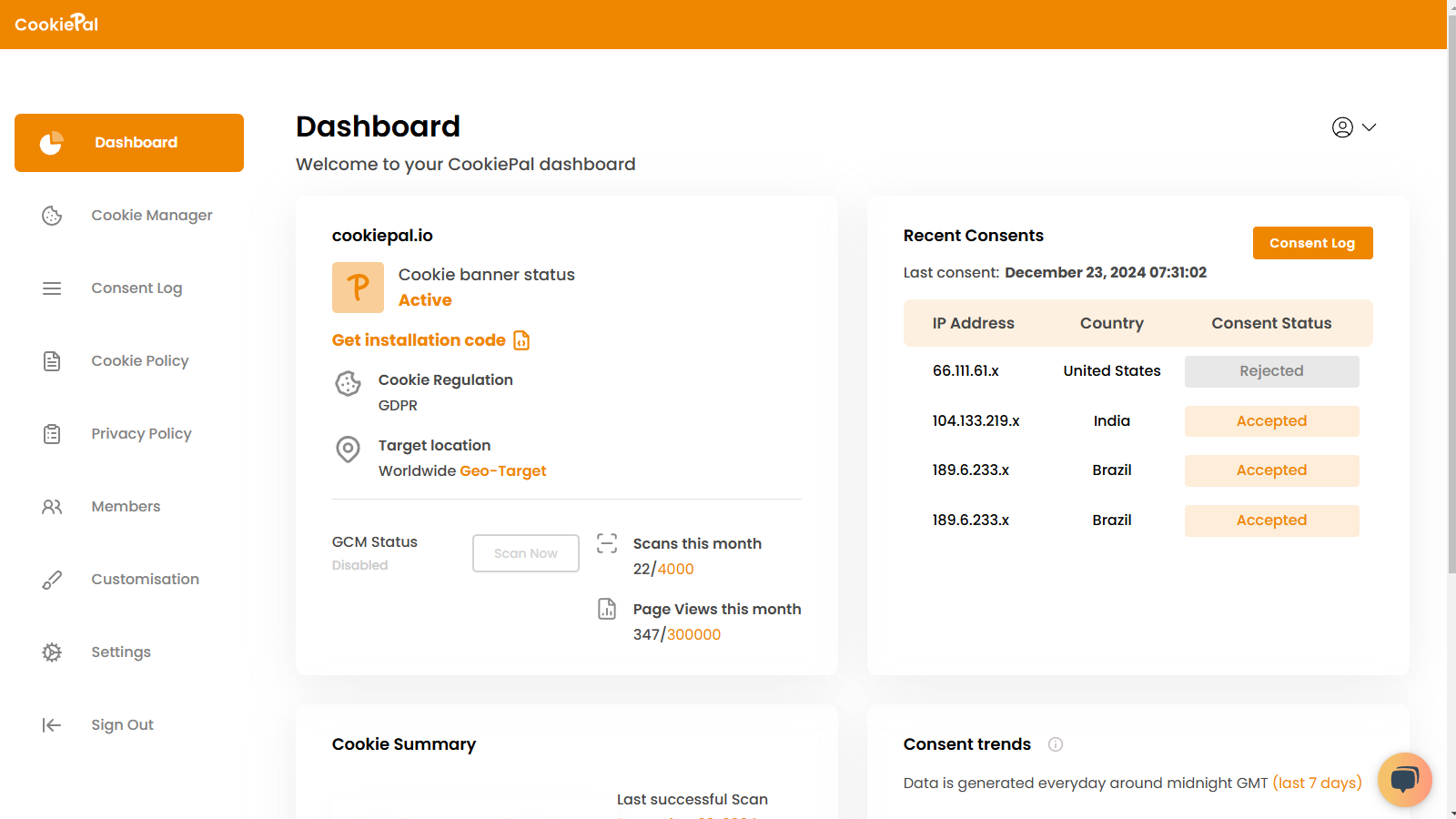Screen dimensions: 1456x819
Task: Select Privacy Policy in sidebar
Action: point(141,434)
